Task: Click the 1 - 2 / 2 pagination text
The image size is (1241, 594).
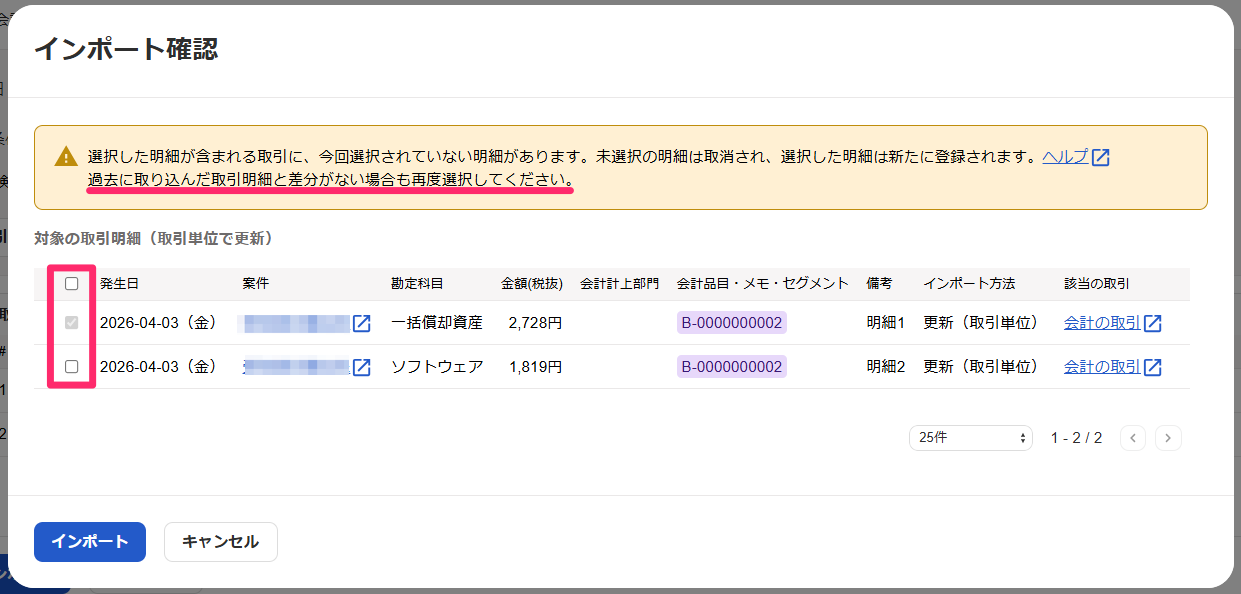Action: (1076, 438)
